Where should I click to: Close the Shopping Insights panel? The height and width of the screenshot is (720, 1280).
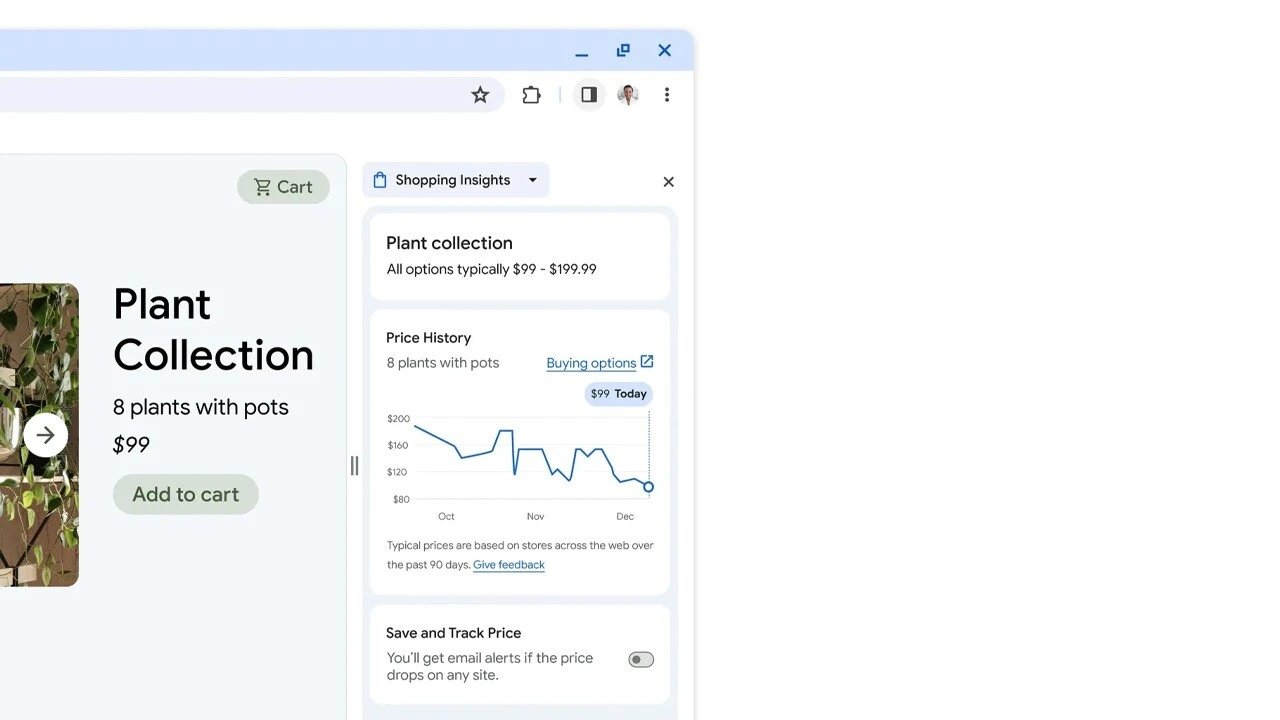tap(668, 181)
